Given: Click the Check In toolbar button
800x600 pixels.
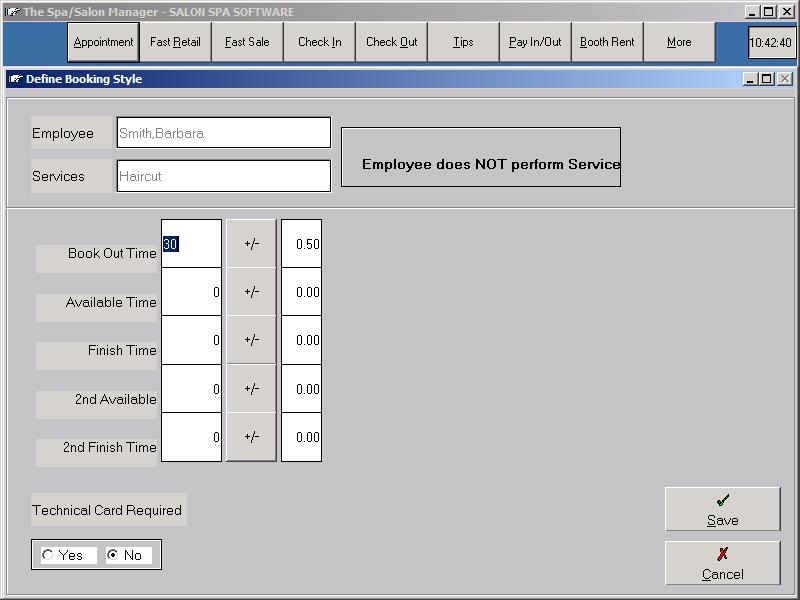Looking at the screenshot, I should 319,43.
